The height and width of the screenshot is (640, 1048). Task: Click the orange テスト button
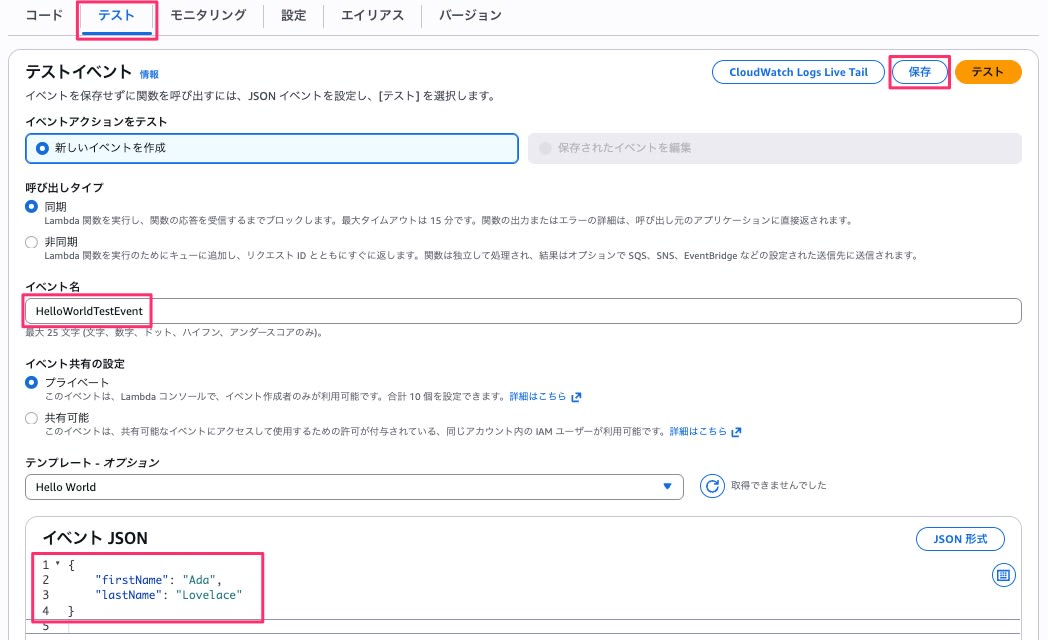coord(988,72)
